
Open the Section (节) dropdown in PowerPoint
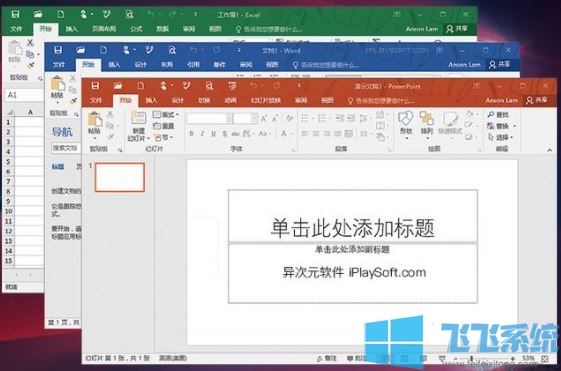coord(164,137)
